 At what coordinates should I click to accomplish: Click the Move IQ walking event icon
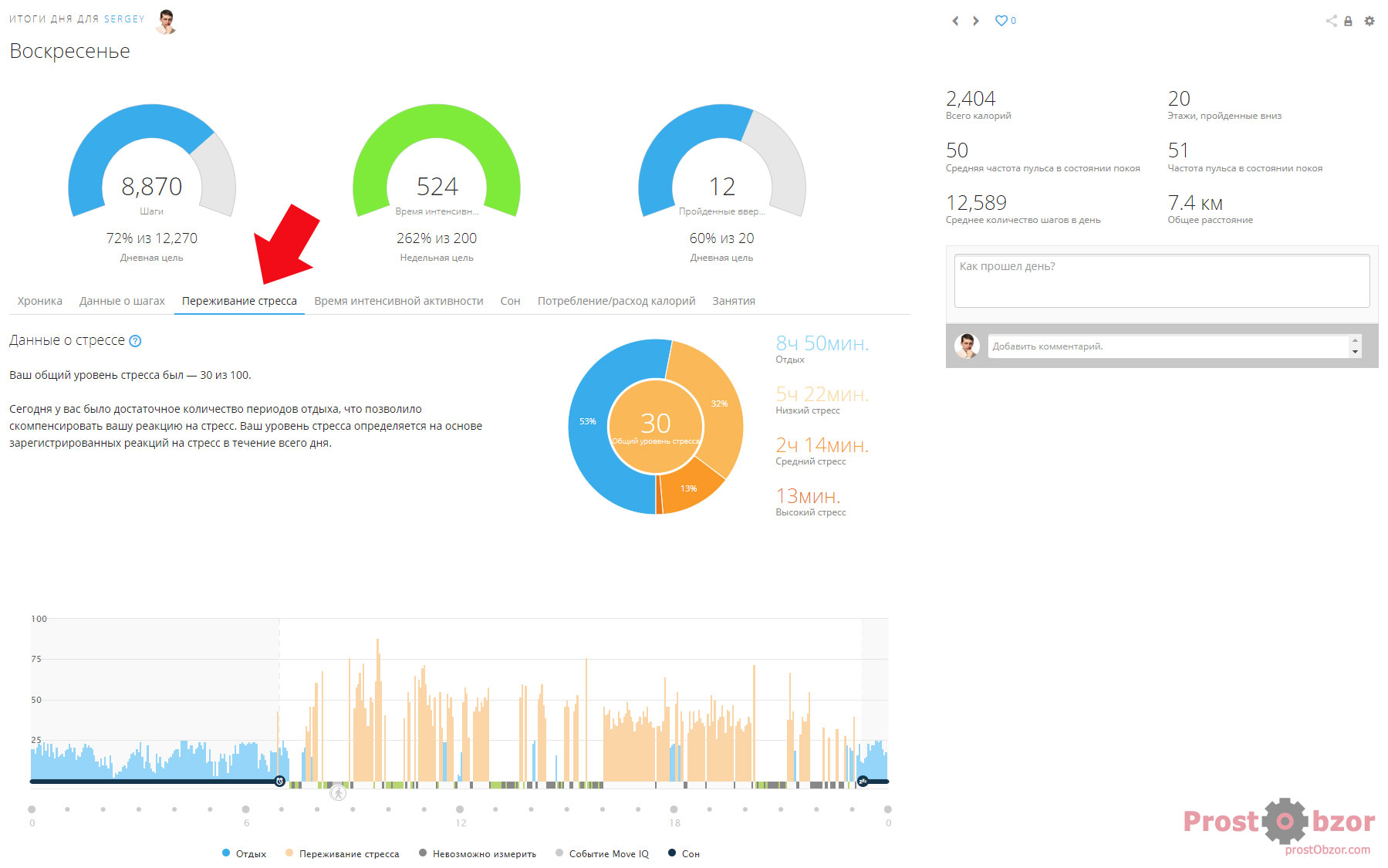point(338,793)
